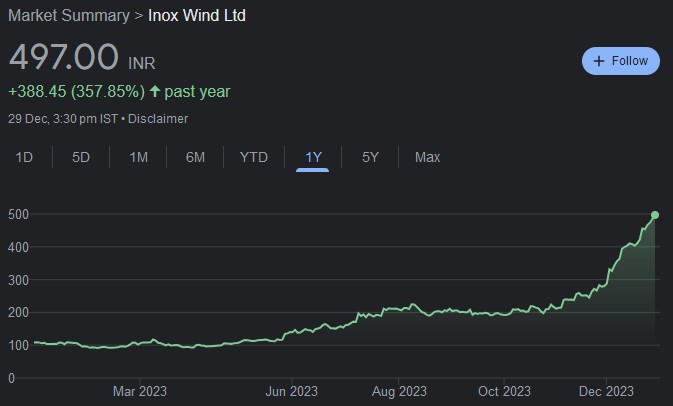Open the Disclaimer link
The width and height of the screenshot is (673, 406).
(x=158, y=118)
